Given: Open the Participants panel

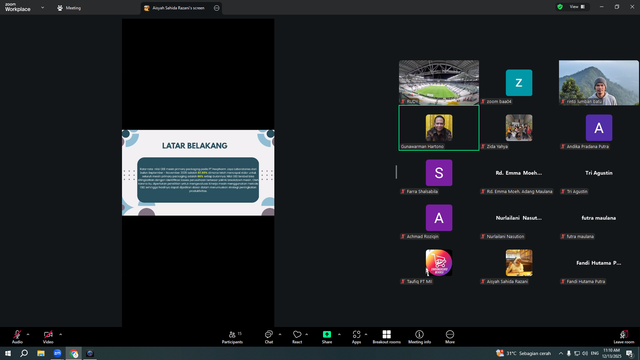Looking at the screenshot, I should tap(232, 337).
